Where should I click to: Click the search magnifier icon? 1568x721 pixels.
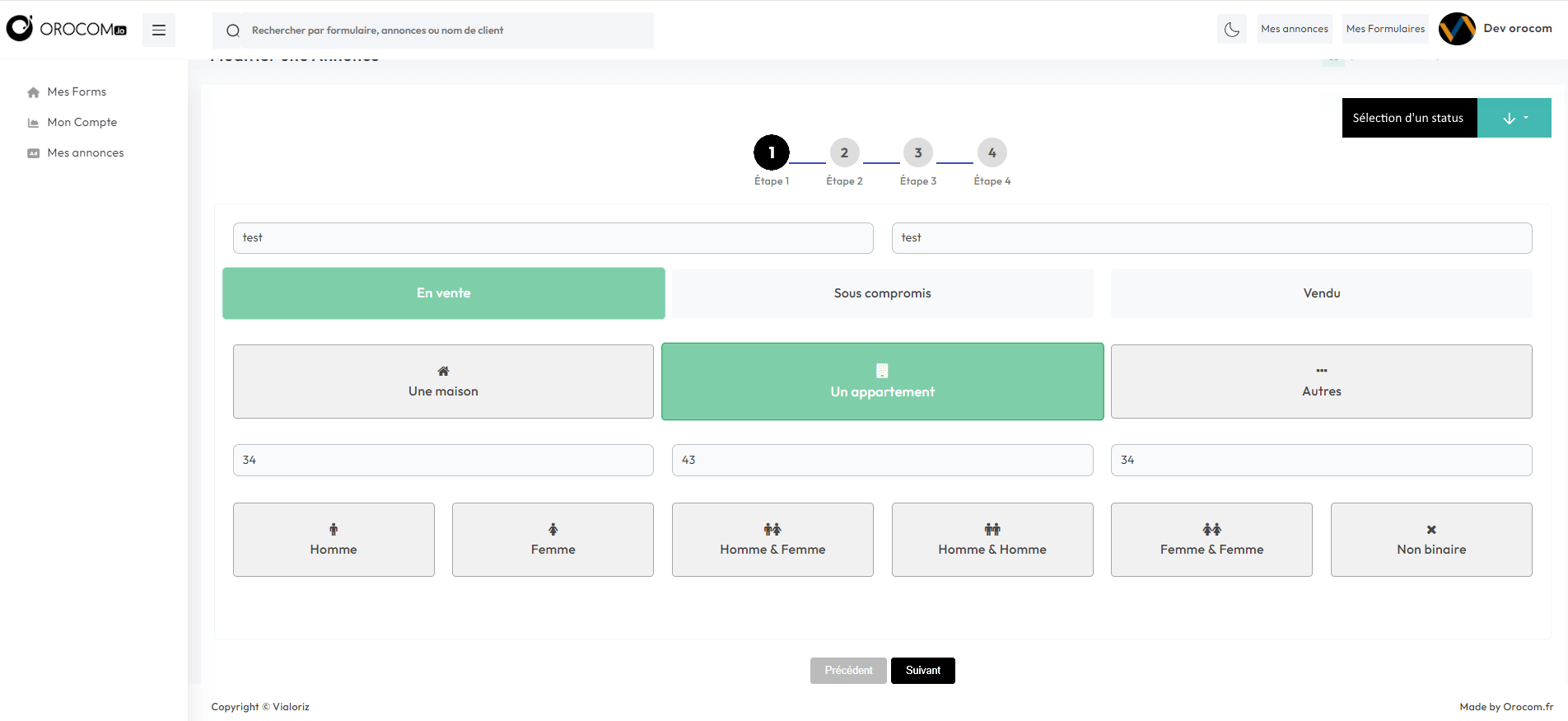233,30
